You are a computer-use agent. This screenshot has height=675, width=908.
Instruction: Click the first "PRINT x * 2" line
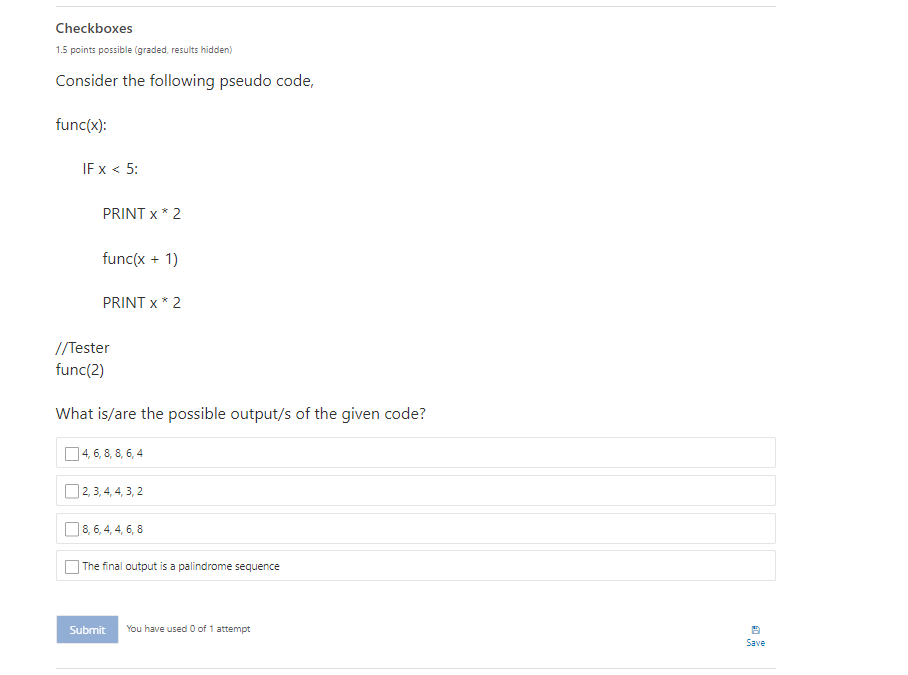141,213
